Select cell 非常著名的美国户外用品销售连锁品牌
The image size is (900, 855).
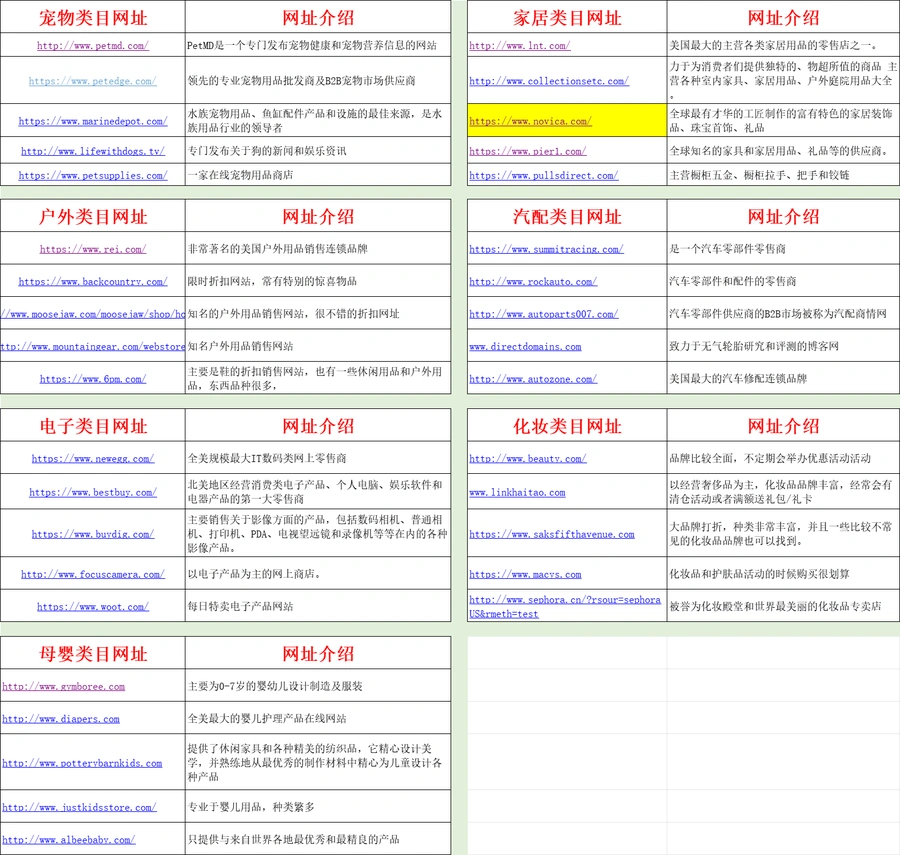318,248
